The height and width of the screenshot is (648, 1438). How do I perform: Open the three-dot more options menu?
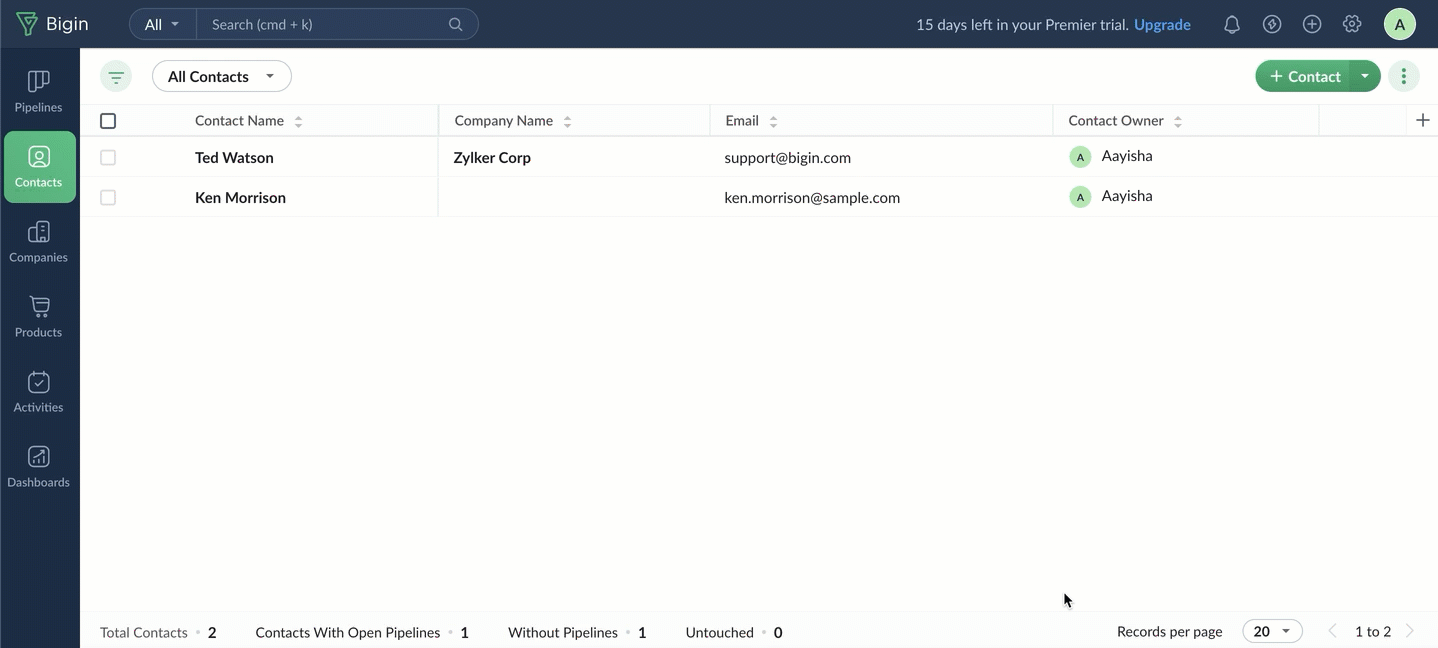(1404, 76)
